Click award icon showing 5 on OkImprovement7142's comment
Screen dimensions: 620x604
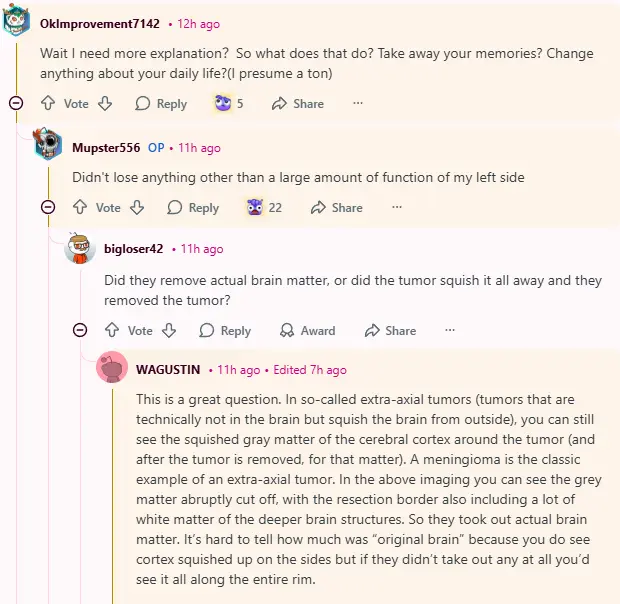223,103
